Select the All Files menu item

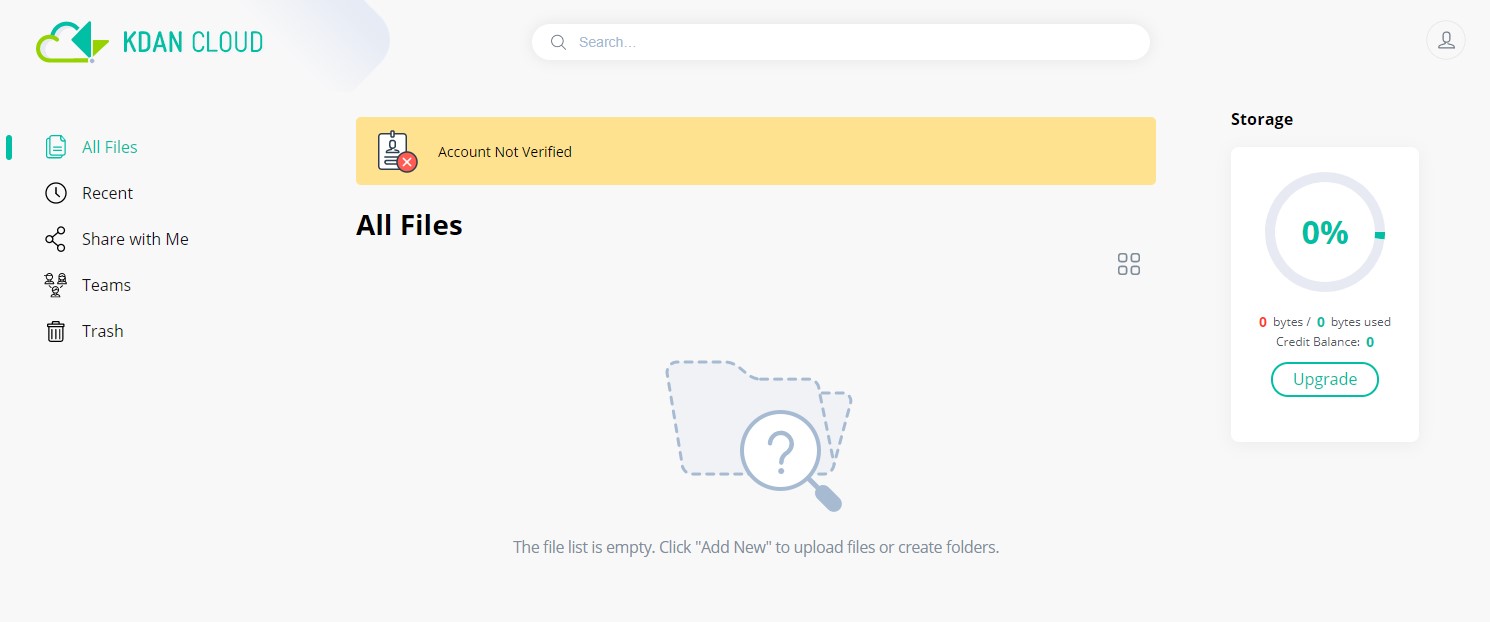110,147
